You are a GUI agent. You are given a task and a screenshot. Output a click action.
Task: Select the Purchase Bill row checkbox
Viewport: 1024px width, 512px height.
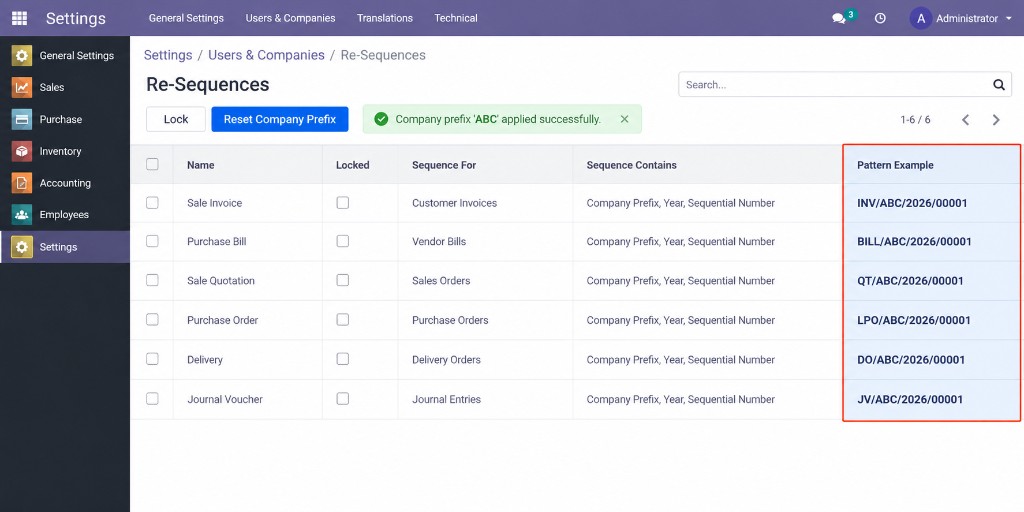152,241
